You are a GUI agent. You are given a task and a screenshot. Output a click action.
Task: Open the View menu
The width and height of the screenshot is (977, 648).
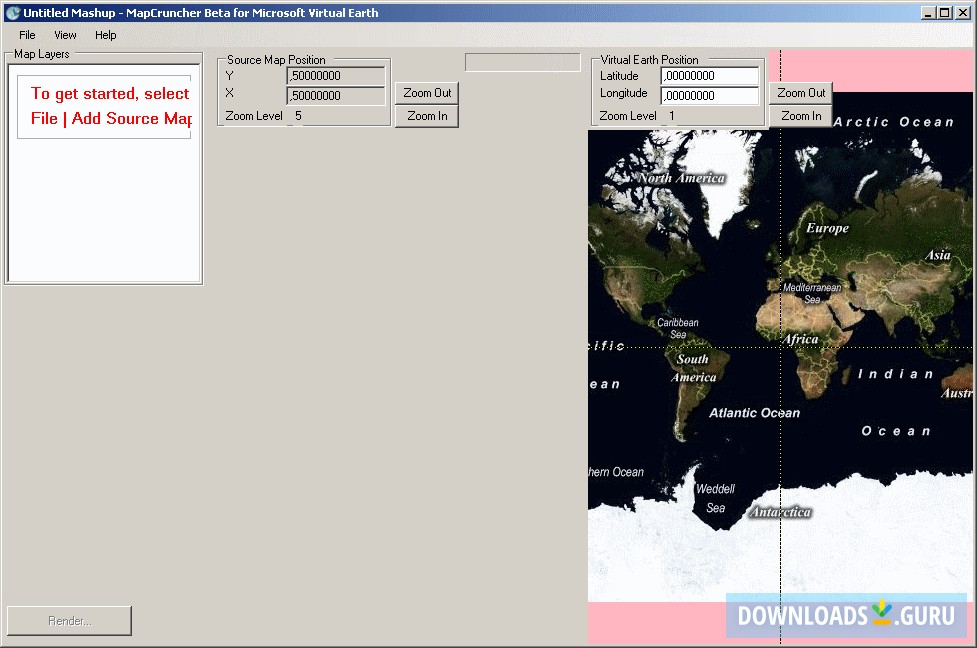coord(65,34)
